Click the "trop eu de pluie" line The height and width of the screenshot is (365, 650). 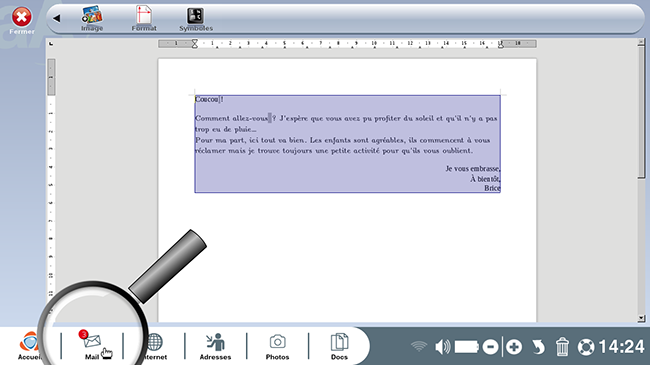pos(226,129)
